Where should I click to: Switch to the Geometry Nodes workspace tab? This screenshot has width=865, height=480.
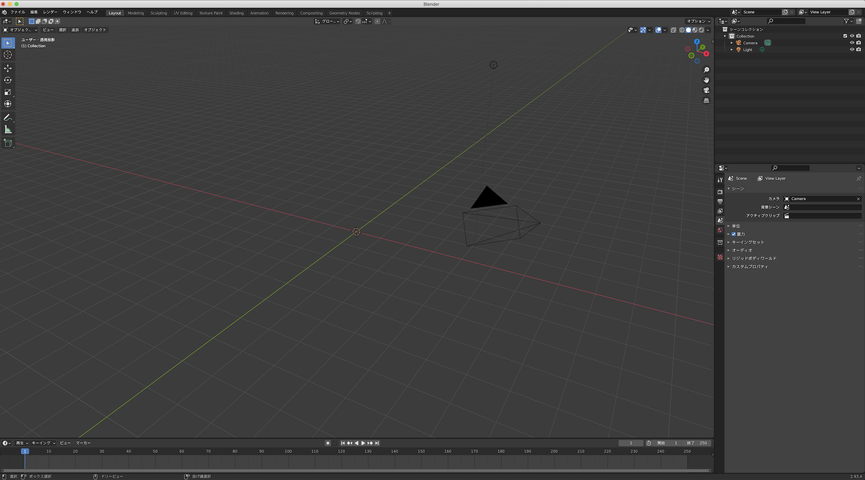tap(344, 13)
